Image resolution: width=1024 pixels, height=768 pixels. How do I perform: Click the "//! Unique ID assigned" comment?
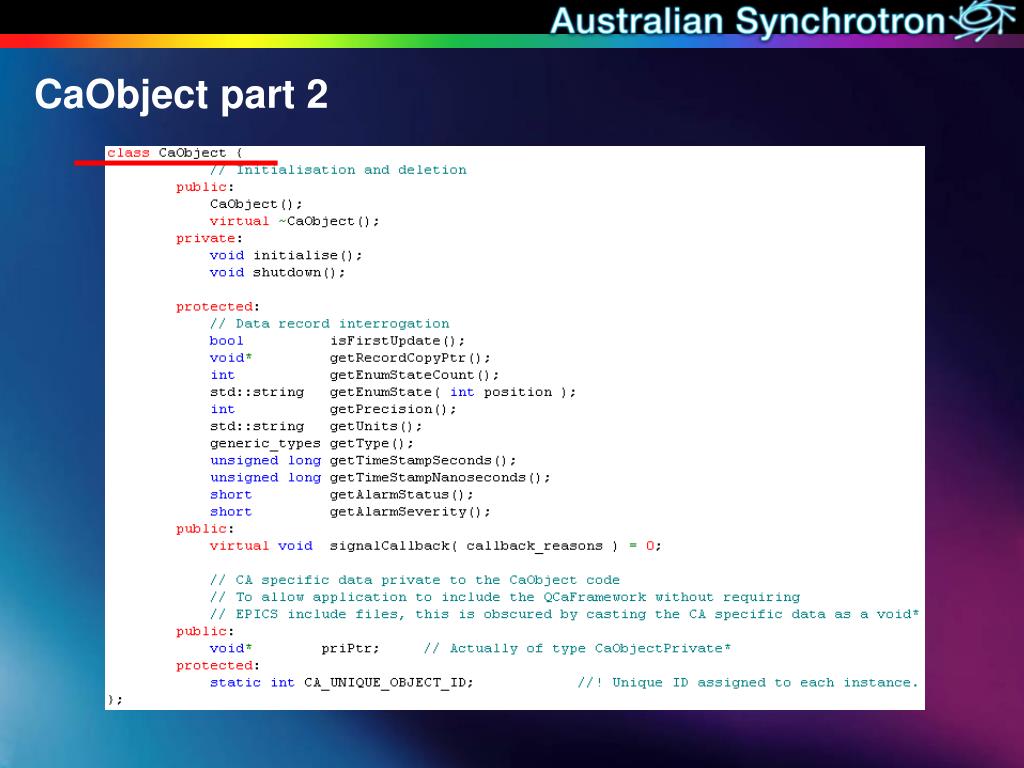[748, 682]
